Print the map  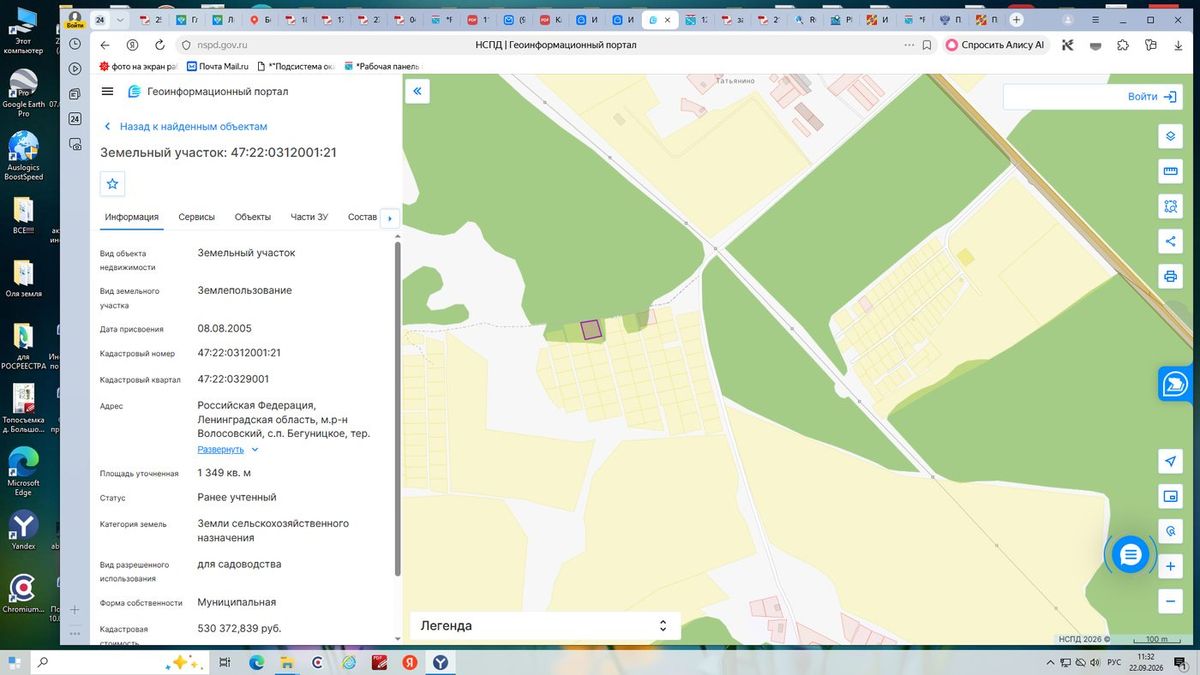tap(1170, 276)
